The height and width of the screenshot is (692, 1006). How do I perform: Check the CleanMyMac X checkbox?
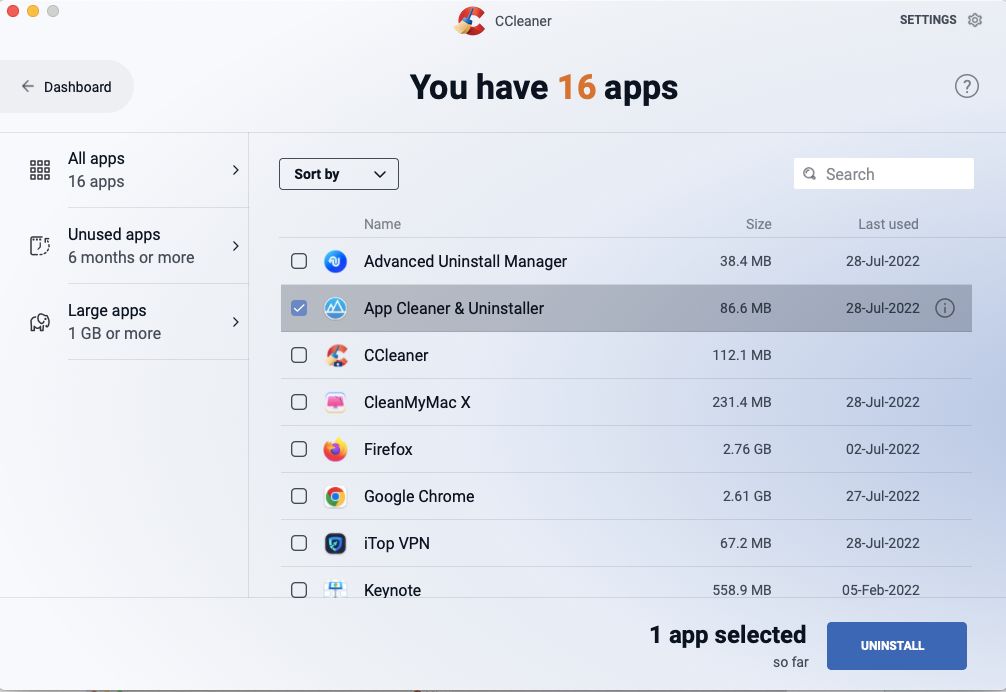(x=299, y=402)
